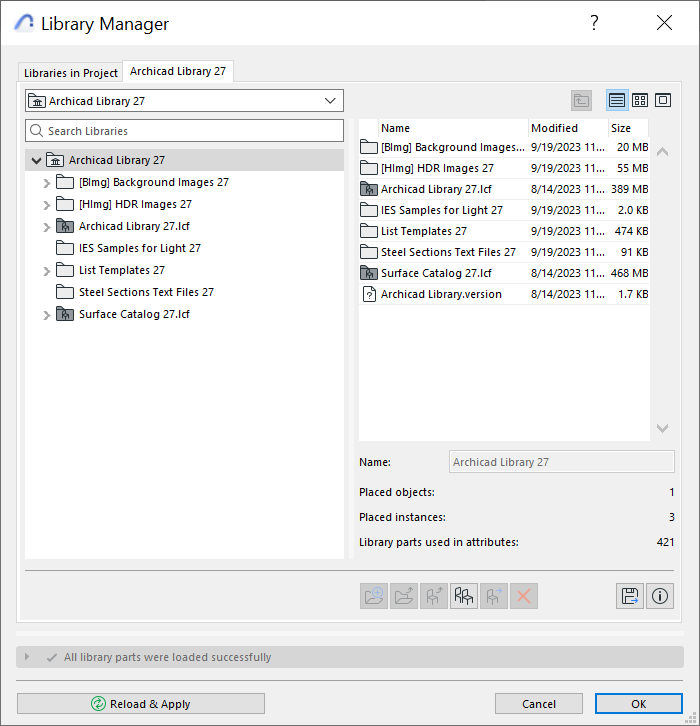
Task: Select IES Samples for Light 27 in file list
Action: pyautogui.click(x=504, y=210)
